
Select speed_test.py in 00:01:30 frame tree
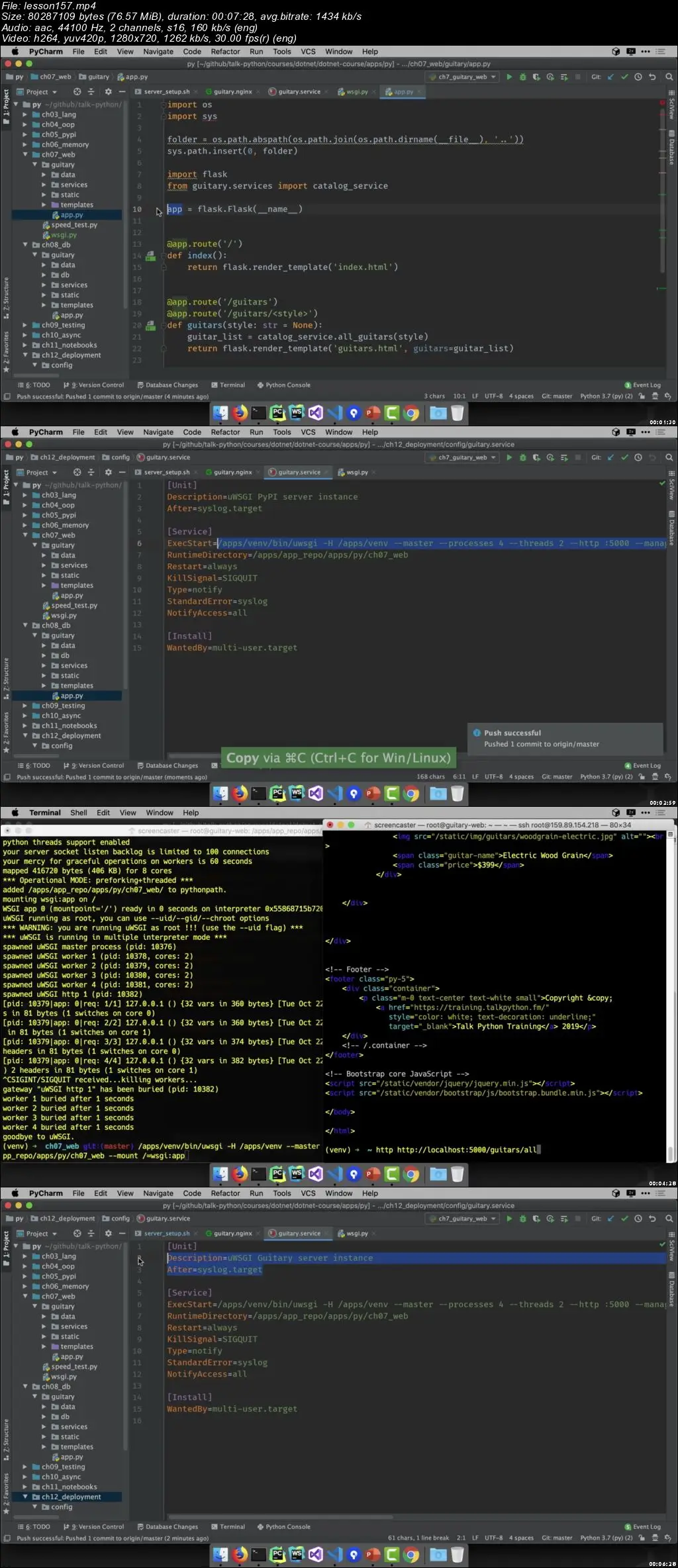pos(73,225)
